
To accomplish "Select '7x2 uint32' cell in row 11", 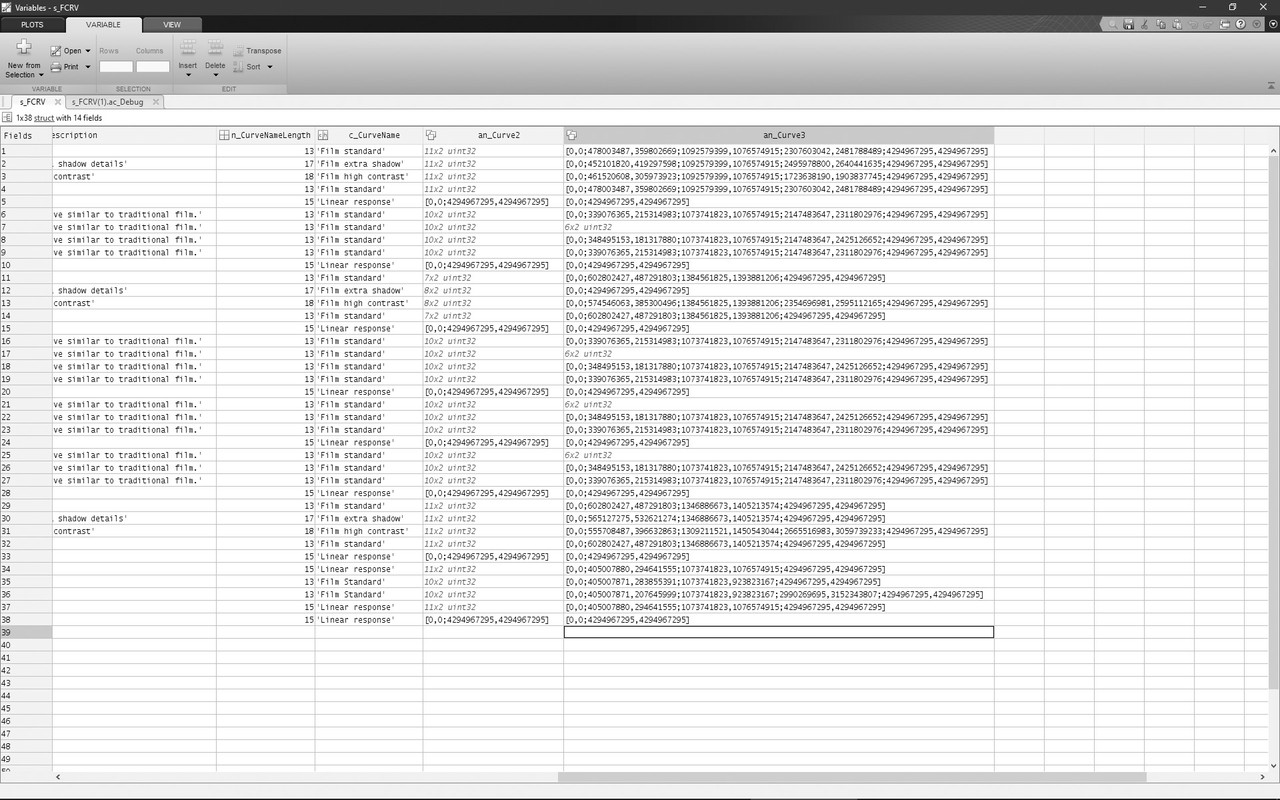I will (493, 278).
